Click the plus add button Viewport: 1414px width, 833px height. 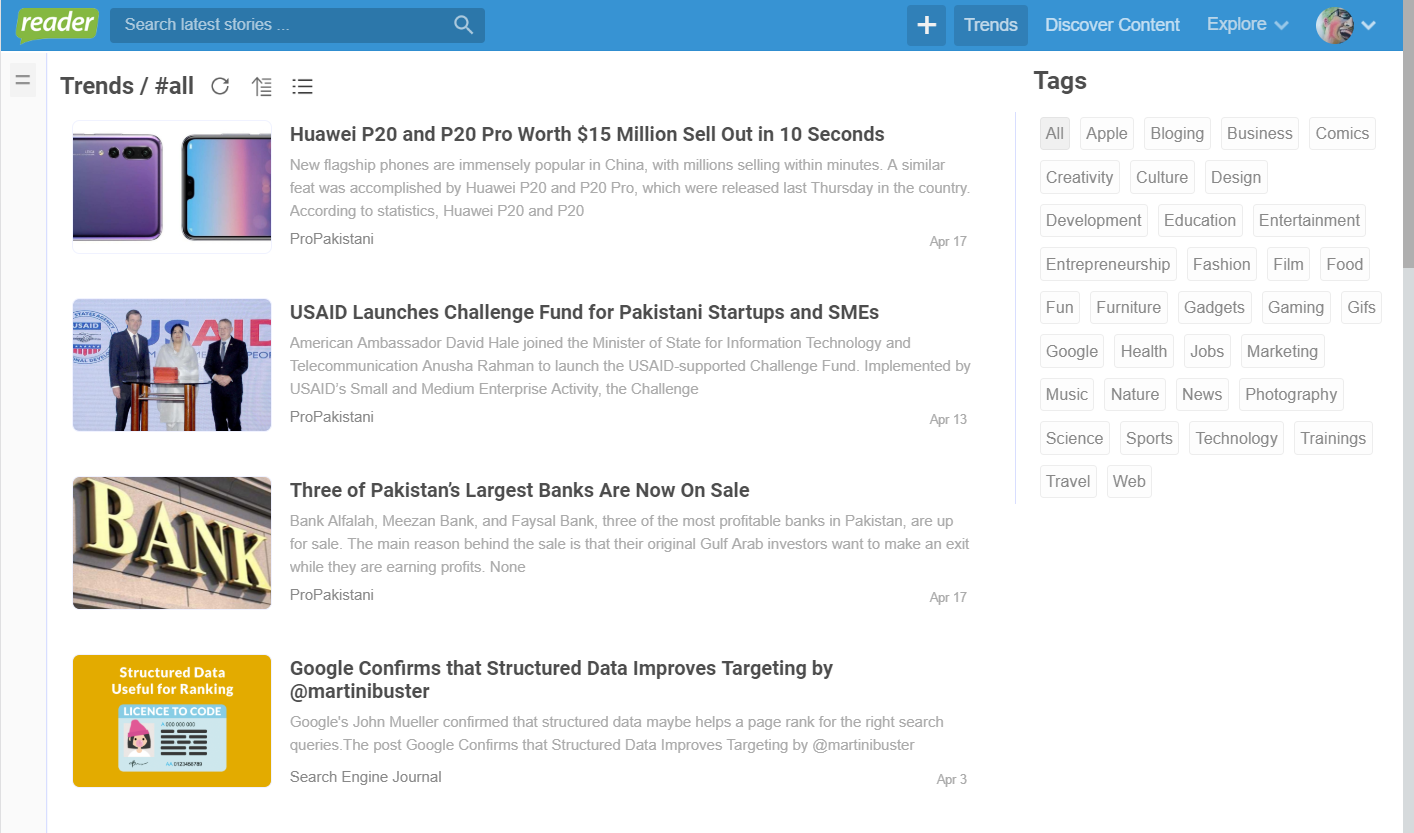(926, 25)
